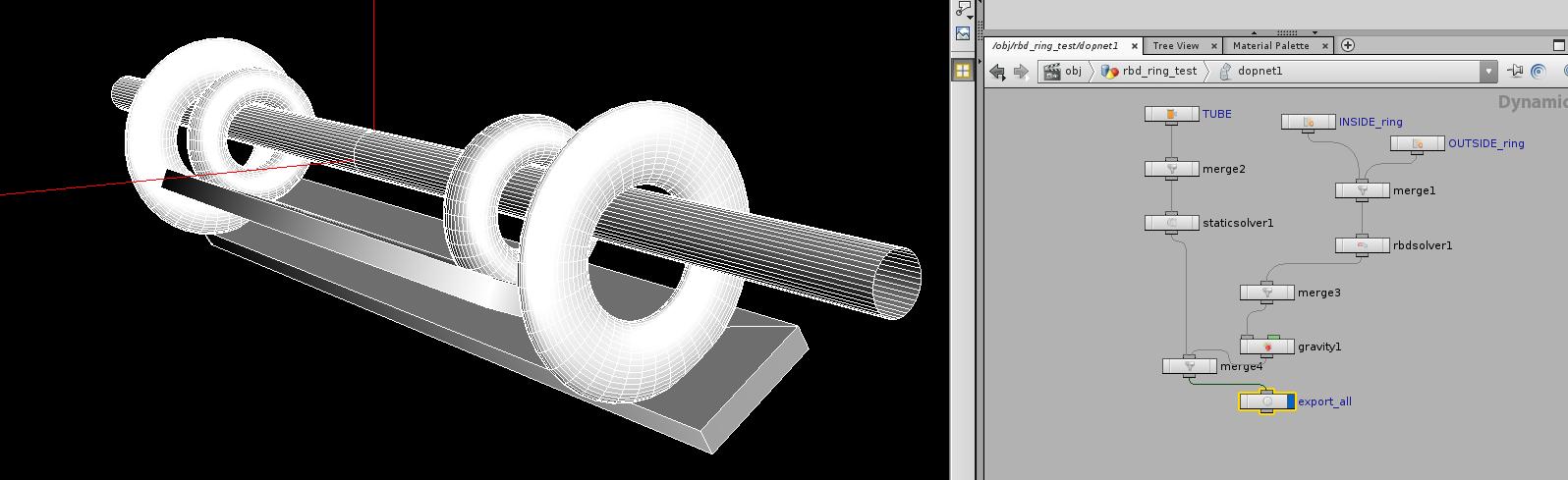The height and width of the screenshot is (480, 1568).
Task: Pin the network pane
Action: pos(1514,72)
